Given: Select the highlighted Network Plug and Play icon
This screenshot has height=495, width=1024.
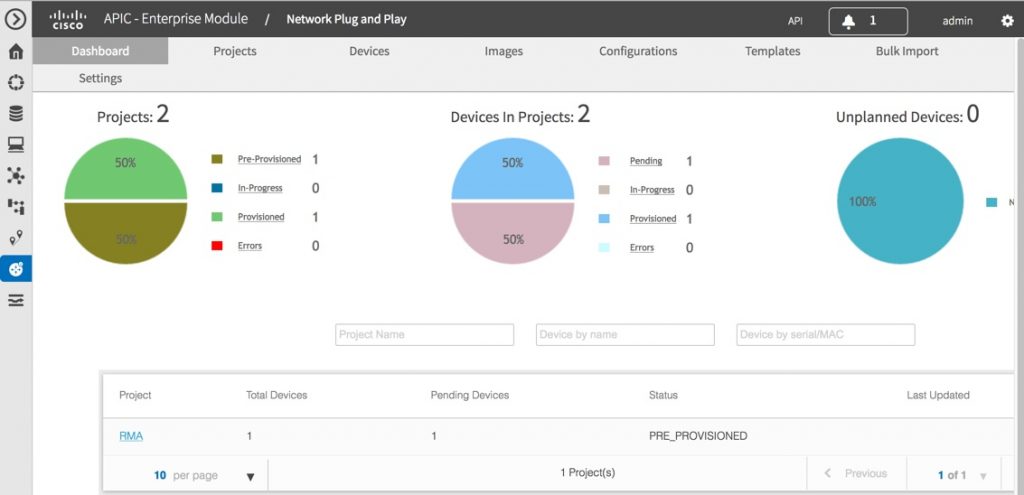Looking at the screenshot, I should pyautogui.click(x=16, y=268).
